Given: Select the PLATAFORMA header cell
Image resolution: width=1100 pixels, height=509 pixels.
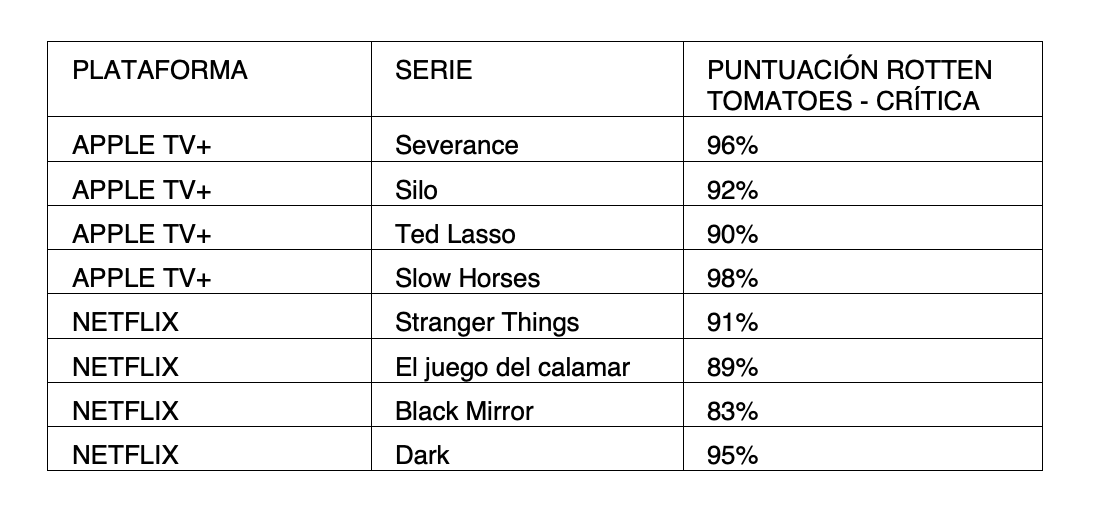Looking at the screenshot, I should tap(209, 79).
